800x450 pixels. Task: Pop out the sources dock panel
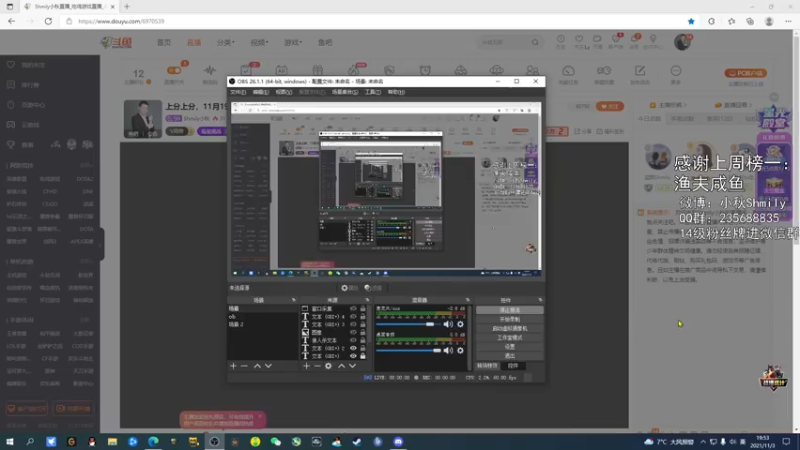pos(367,300)
